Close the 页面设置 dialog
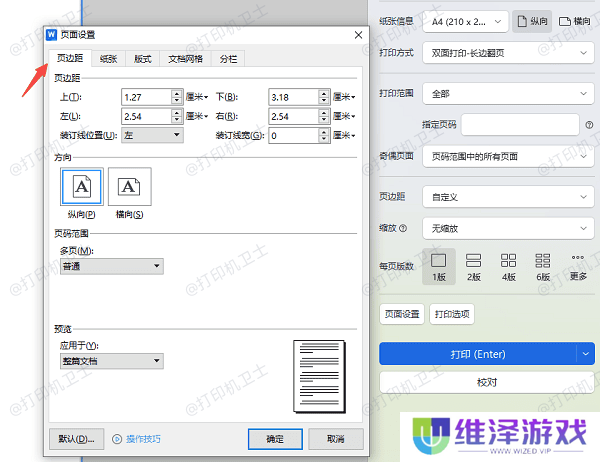This screenshot has width=600, height=462. pyautogui.click(x=358, y=35)
